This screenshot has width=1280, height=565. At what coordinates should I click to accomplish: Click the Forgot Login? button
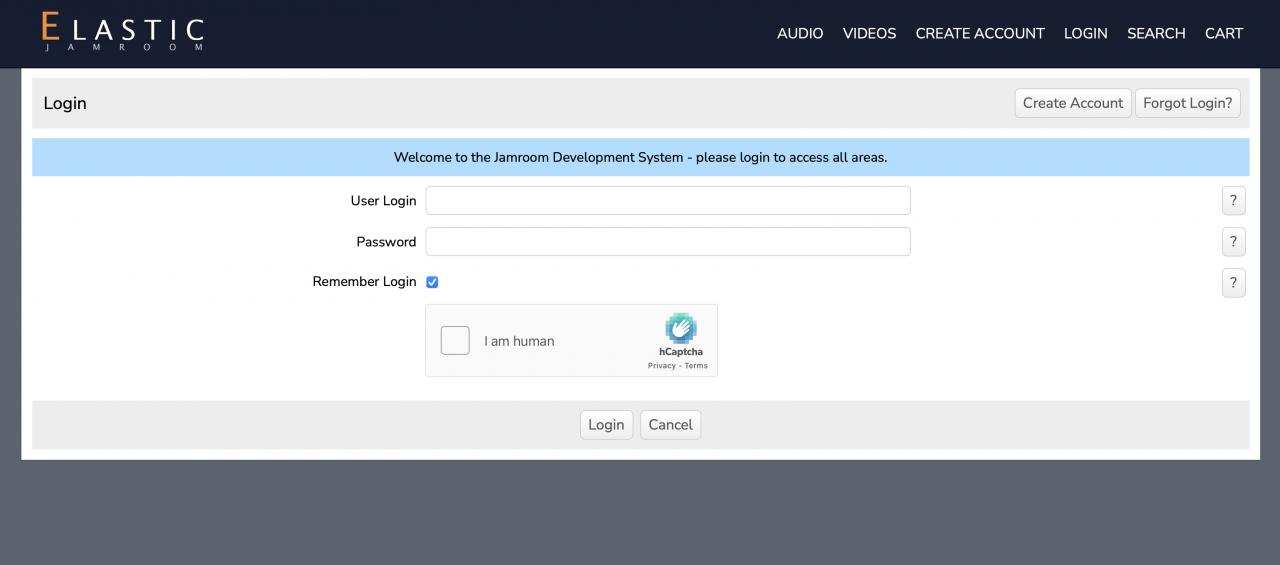point(1188,103)
